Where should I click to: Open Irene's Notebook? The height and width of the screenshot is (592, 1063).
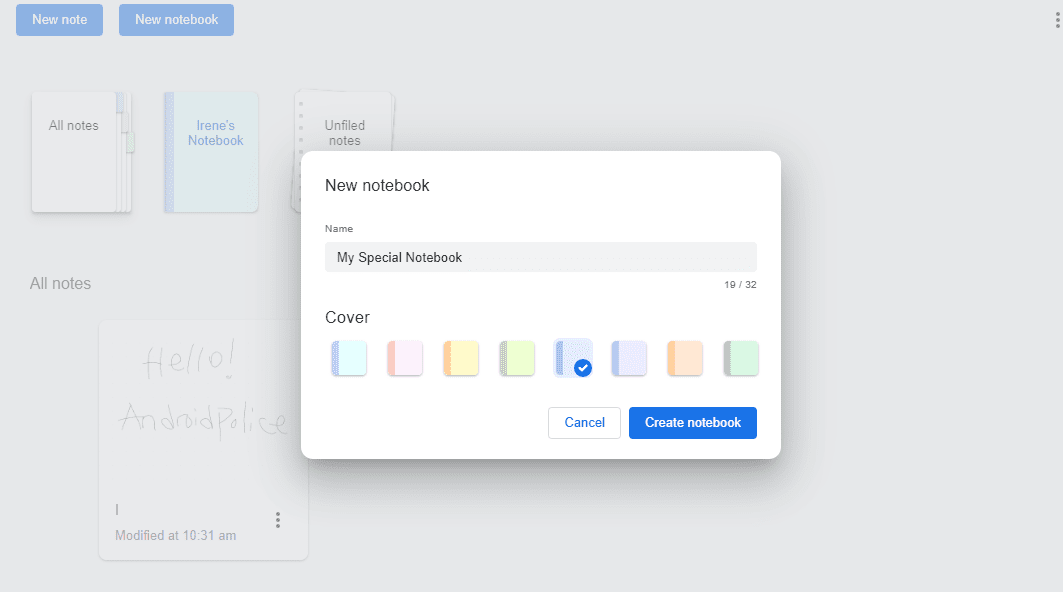coord(211,152)
